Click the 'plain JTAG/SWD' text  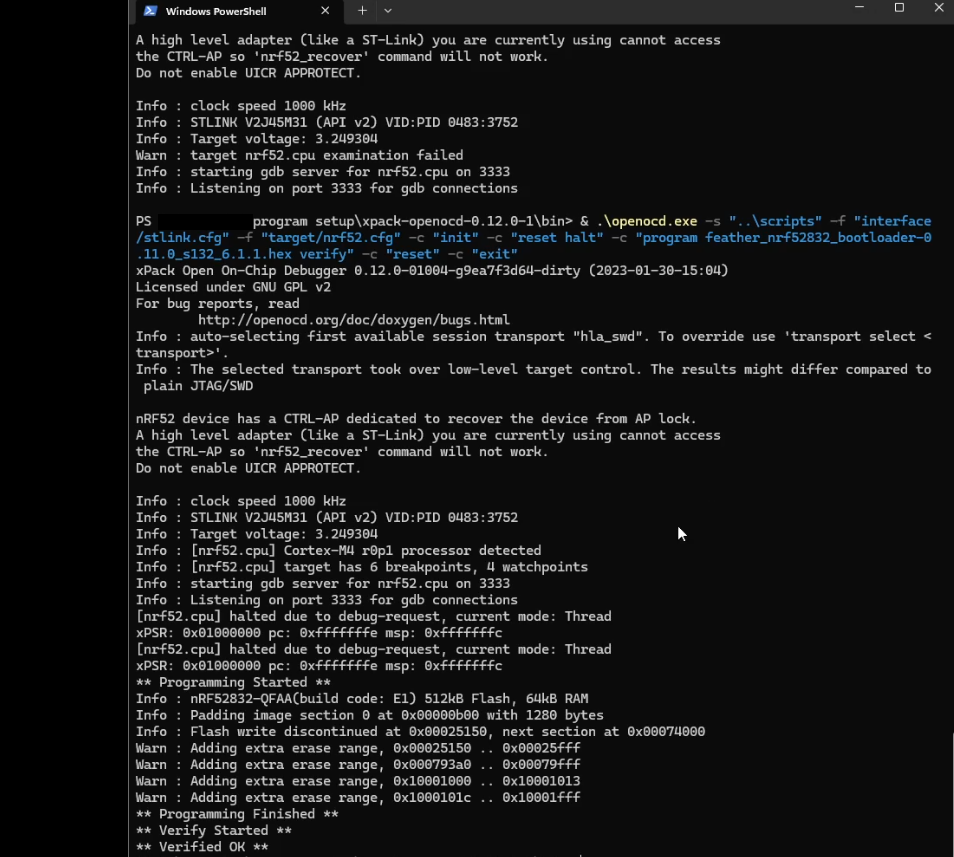(x=198, y=386)
